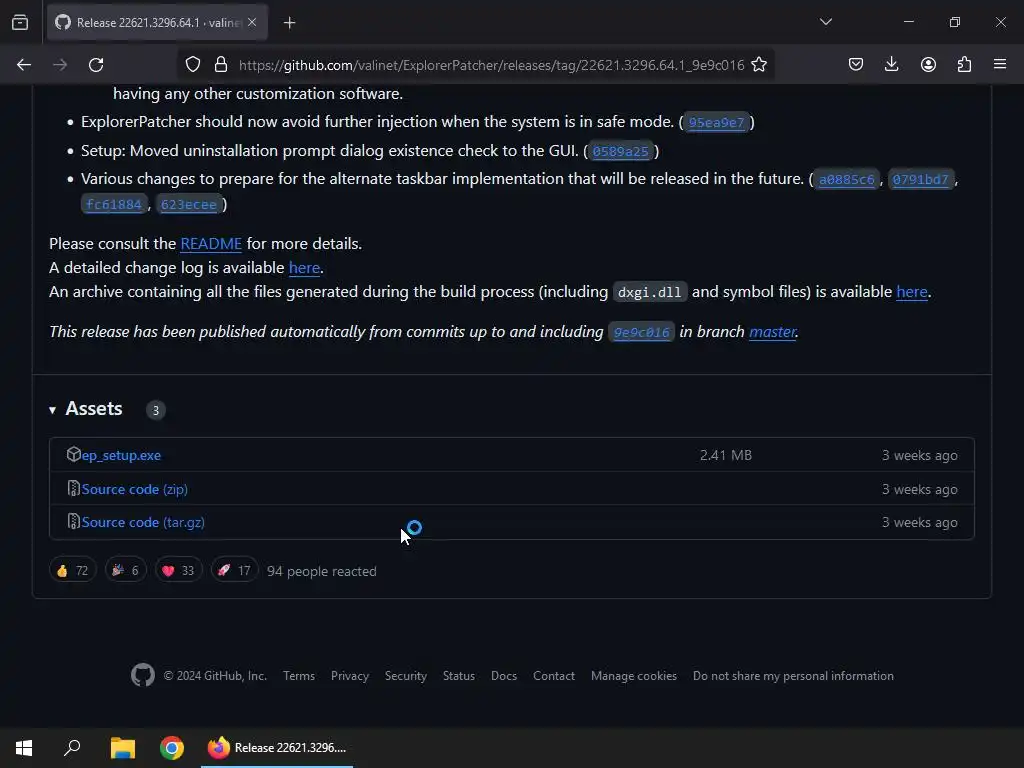Click the forward navigation arrow
Screen dimensions: 1024x768
pyautogui.click(x=59, y=65)
